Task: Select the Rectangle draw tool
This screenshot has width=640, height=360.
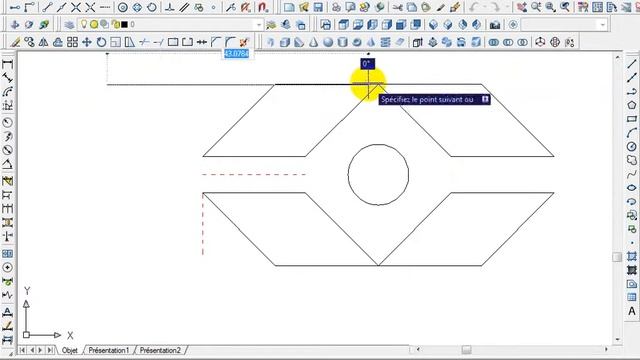Action: click(x=632, y=119)
